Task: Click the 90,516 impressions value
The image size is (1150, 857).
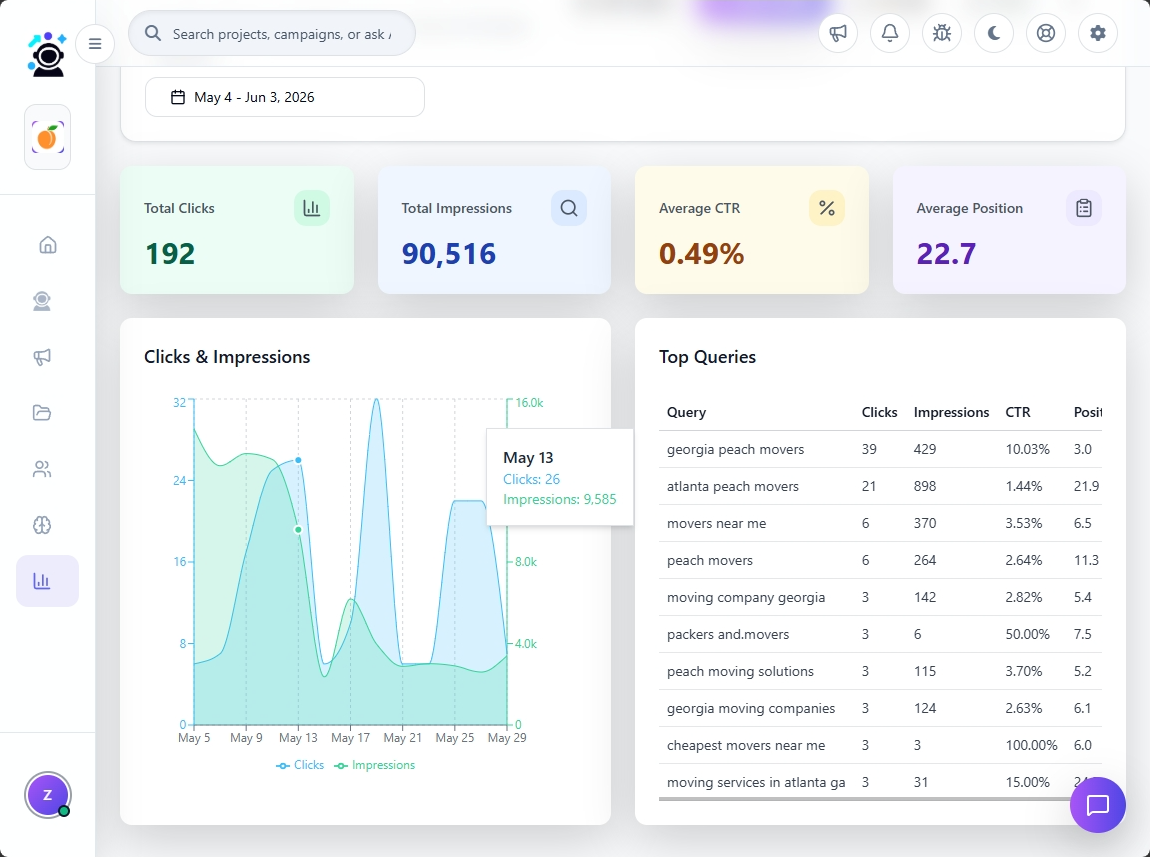Action: coord(449,254)
